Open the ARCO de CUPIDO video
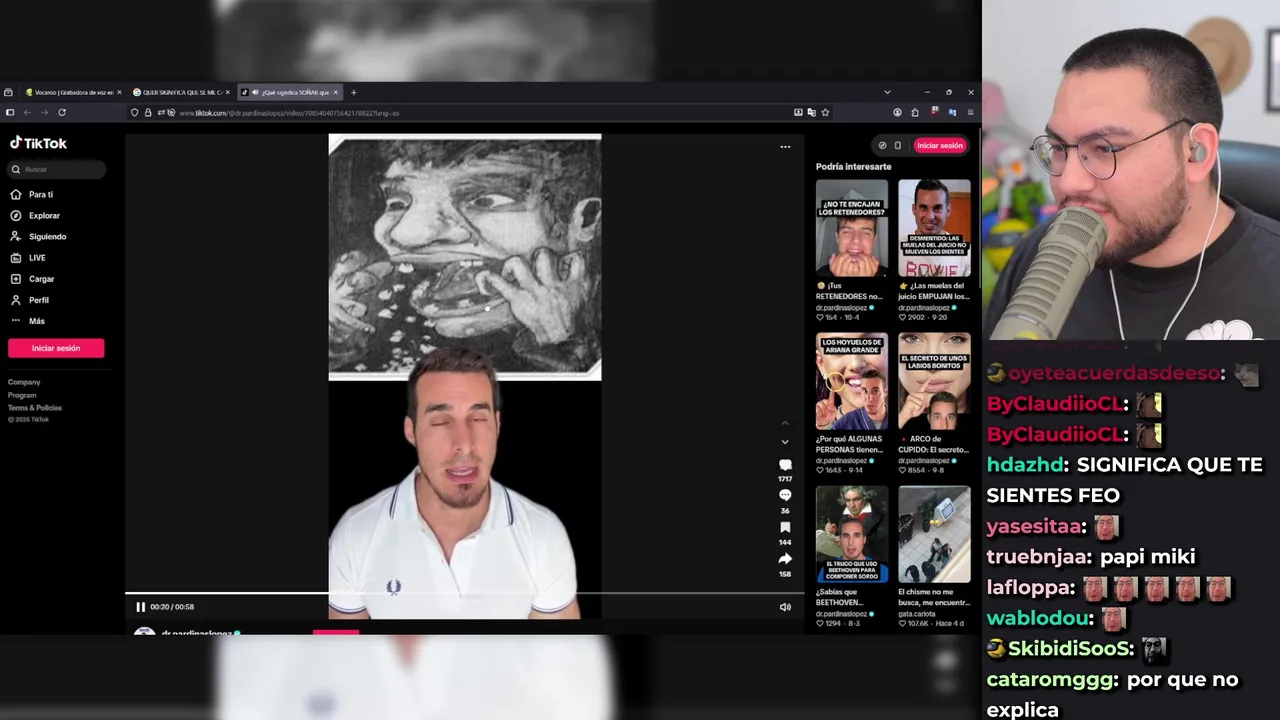This screenshot has width=1280, height=720. (934, 381)
